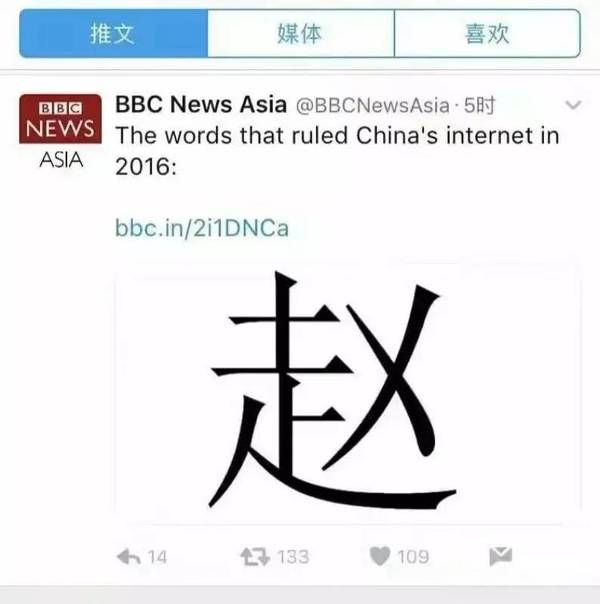Click the BBC News Asia display name
The width and height of the screenshot is (600, 604).
201,104
